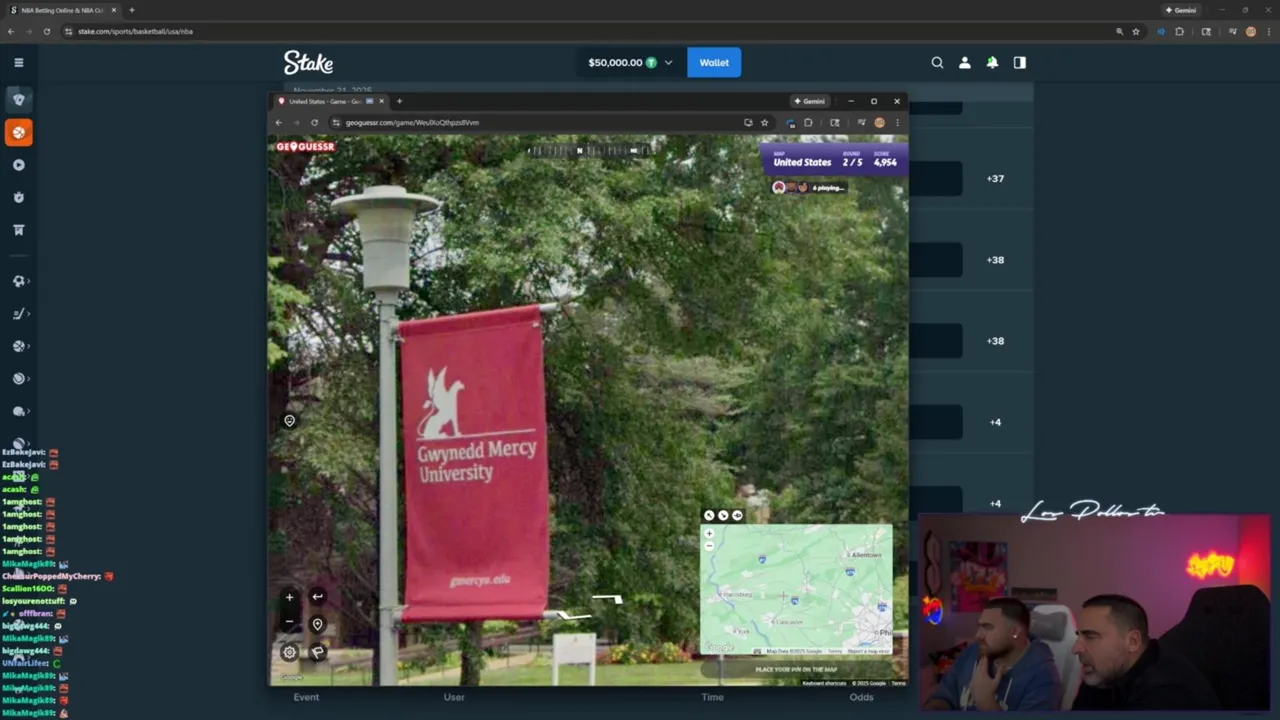Screen dimensions: 1280x720
Task: Open GeoGuessr game settings gear
Action: tap(289, 652)
